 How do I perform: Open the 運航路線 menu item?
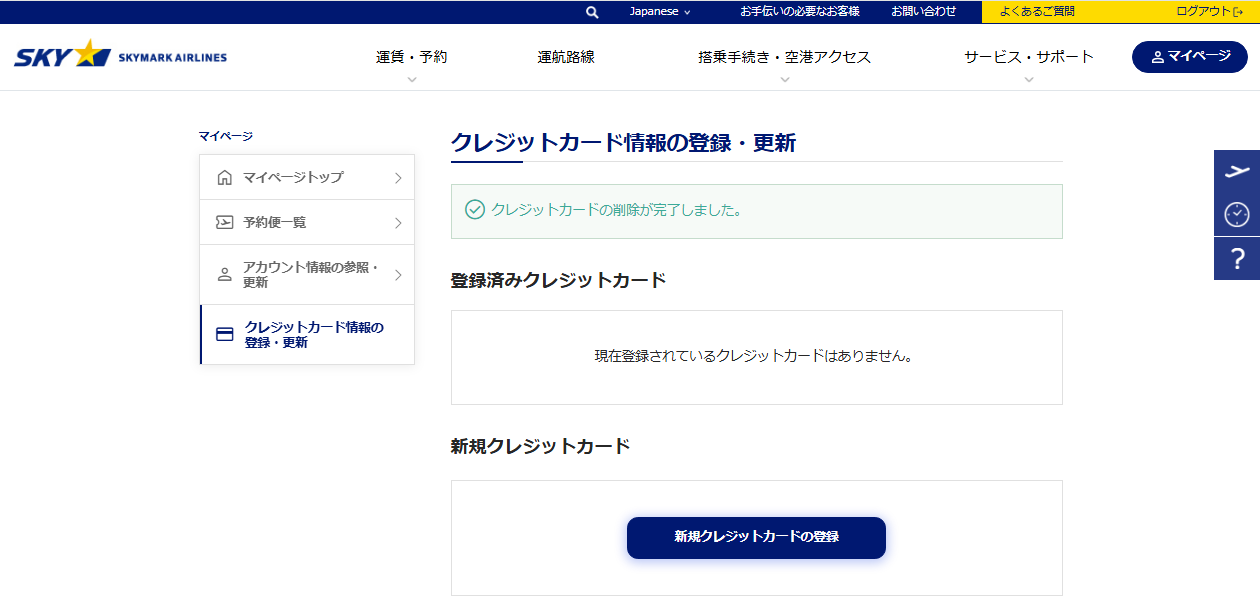coord(566,57)
